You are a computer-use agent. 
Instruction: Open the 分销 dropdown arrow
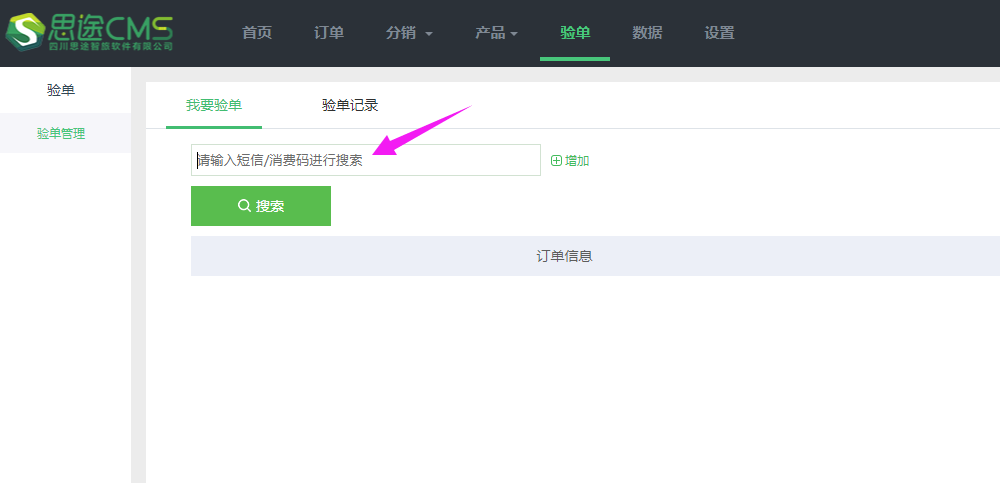(429, 34)
